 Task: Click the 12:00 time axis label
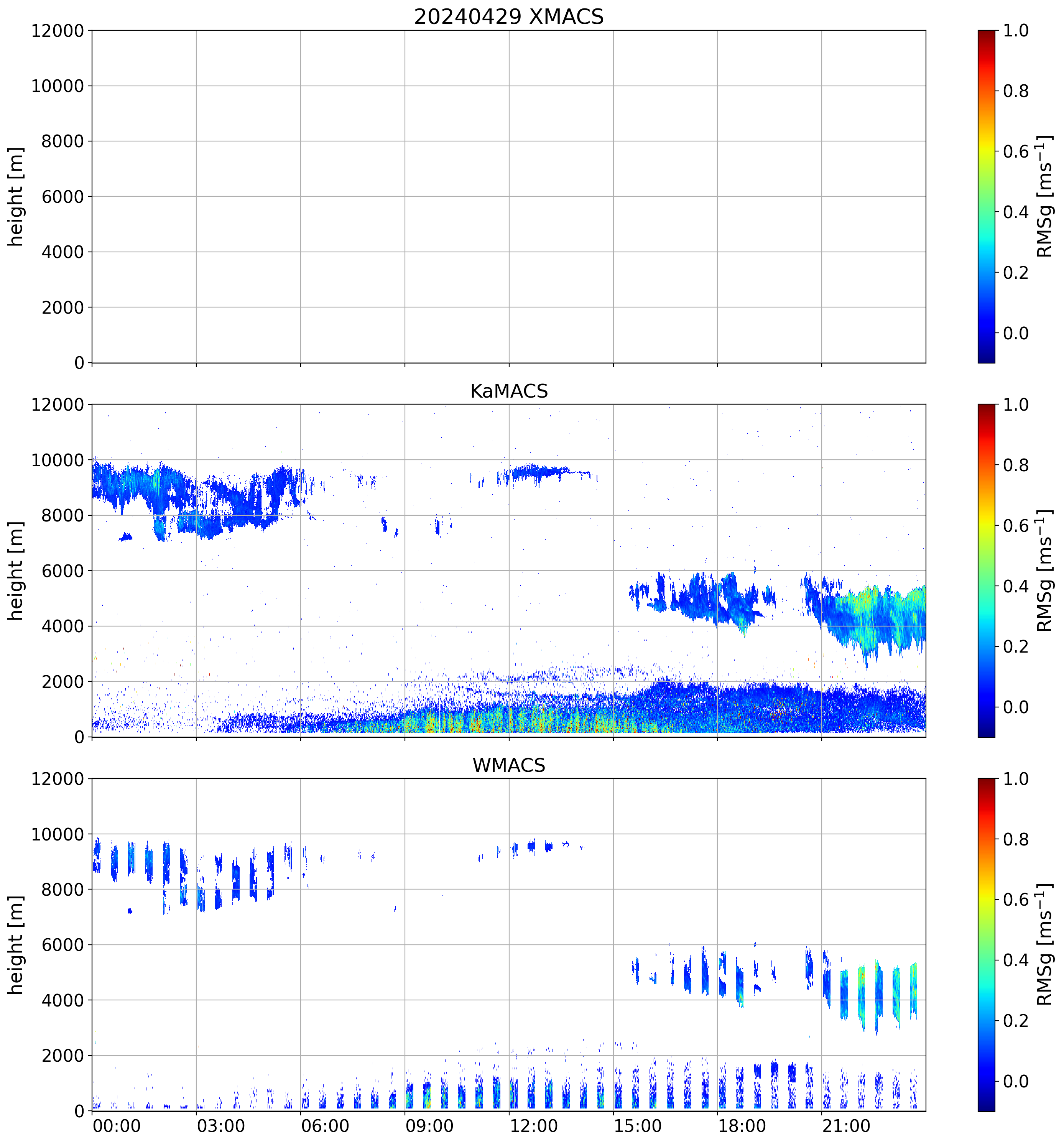pos(533,1126)
